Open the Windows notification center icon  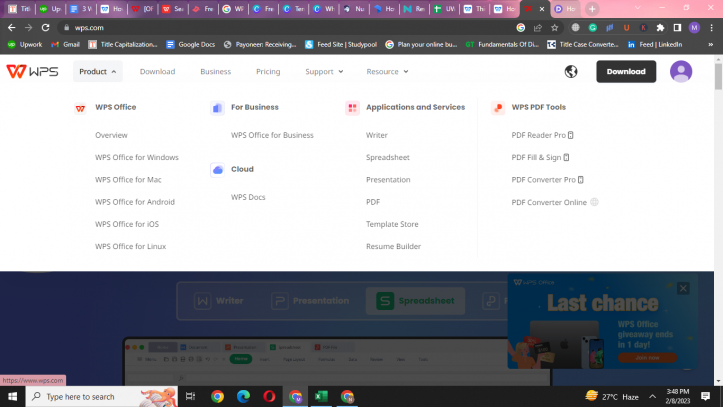coord(705,396)
